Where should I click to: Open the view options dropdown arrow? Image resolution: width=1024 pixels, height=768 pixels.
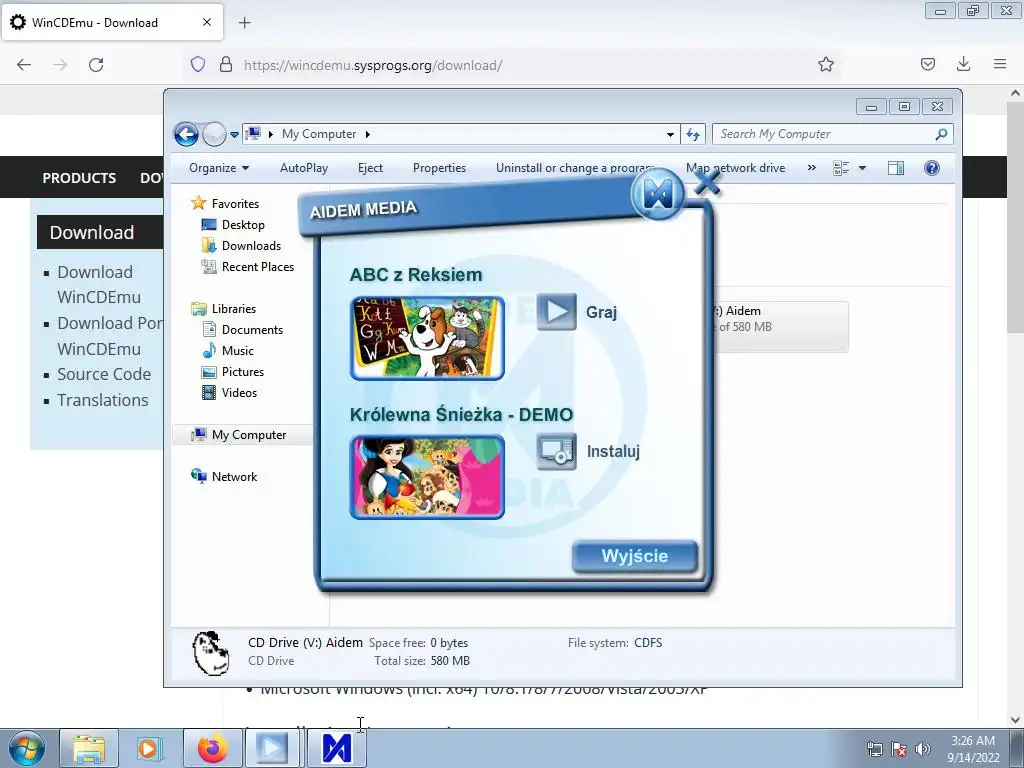(x=862, y=168)
